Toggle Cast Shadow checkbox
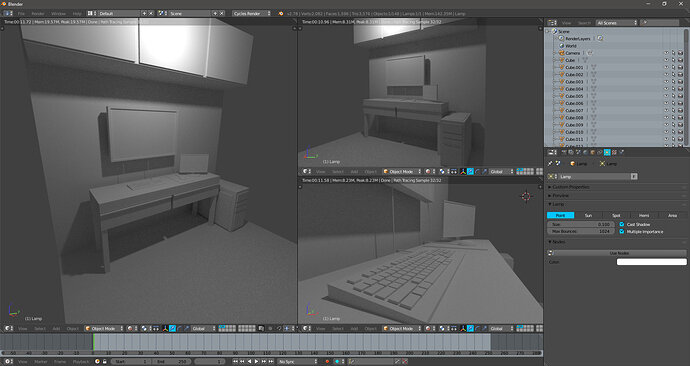The height and width of the screenshot is (366, 690). (x=622, y=224)
